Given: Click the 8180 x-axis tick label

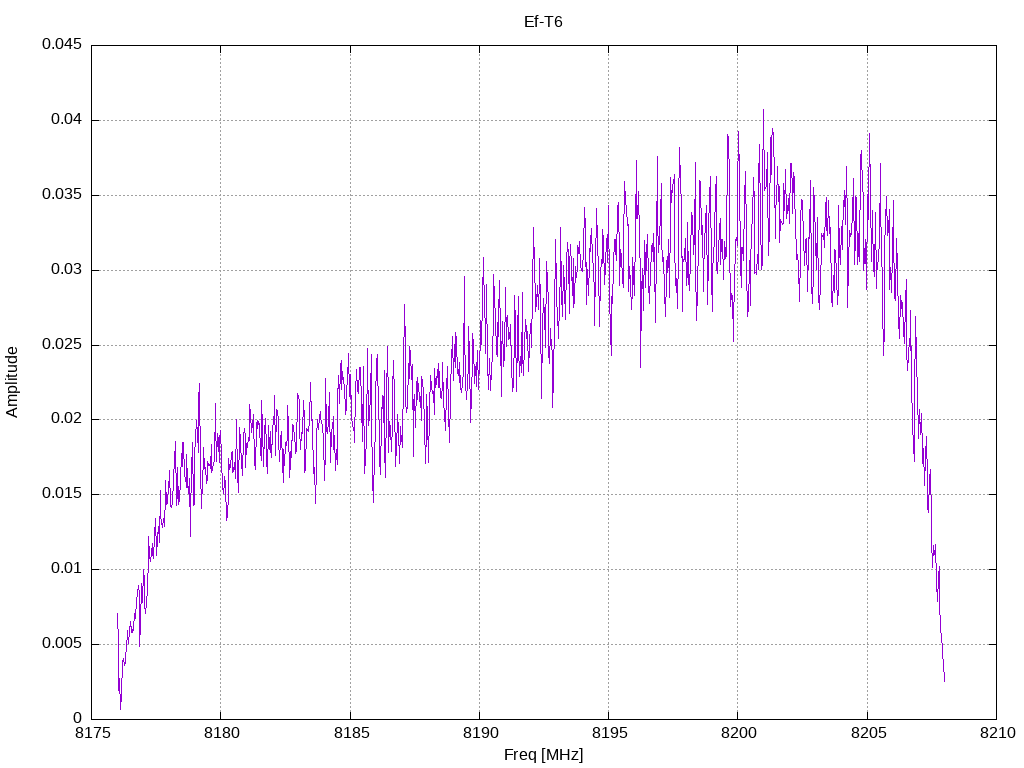Looking at the screenshot, I should click(x=222, y=733).
